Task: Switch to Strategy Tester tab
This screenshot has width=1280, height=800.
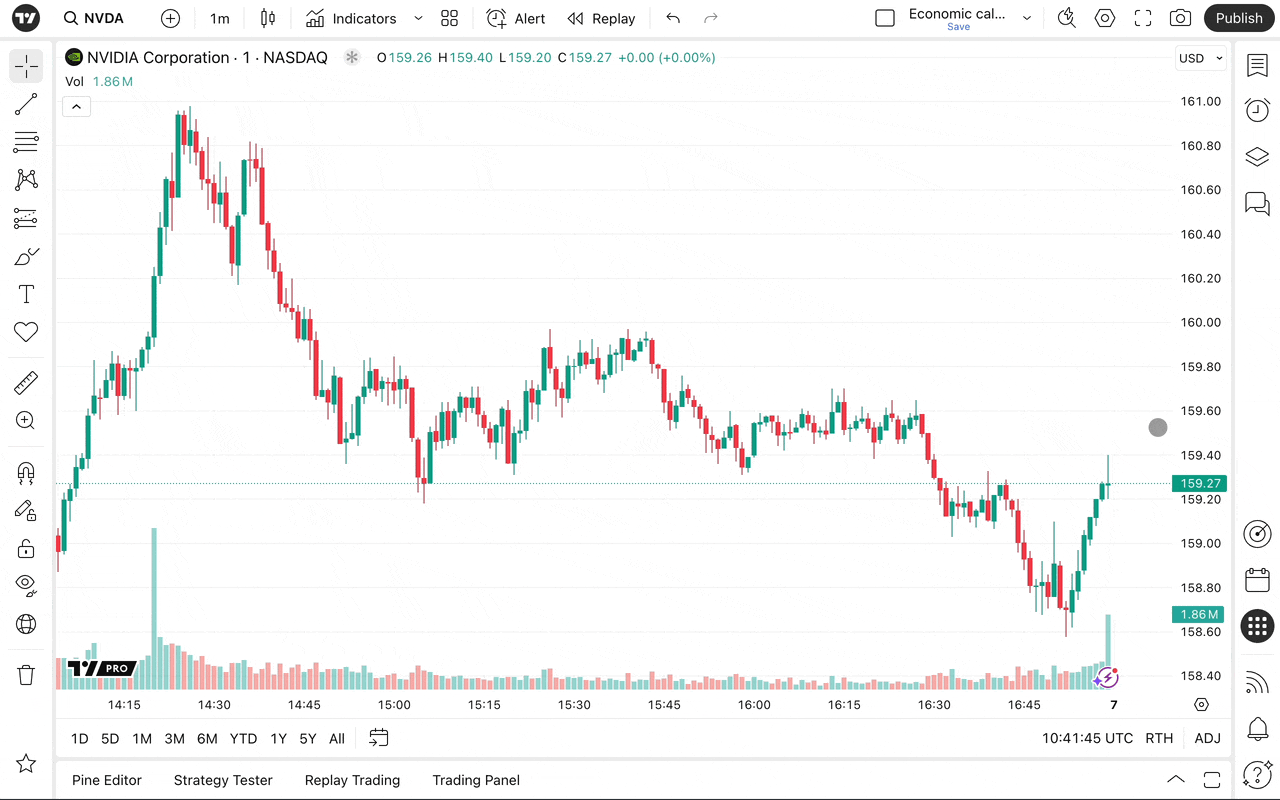Action: point(223,780)
